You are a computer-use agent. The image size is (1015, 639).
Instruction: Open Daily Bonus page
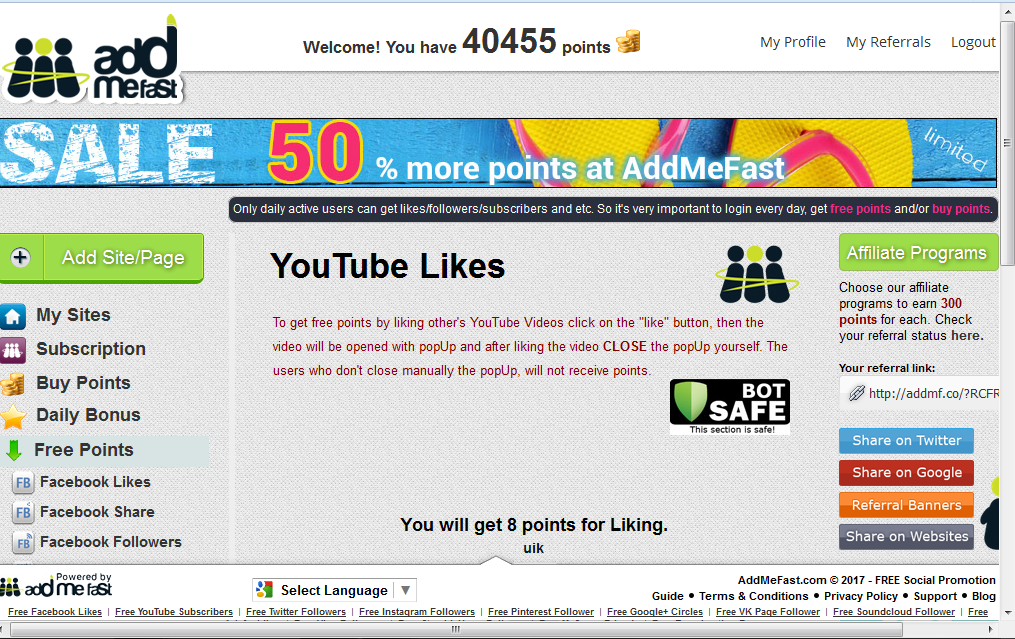88,415
